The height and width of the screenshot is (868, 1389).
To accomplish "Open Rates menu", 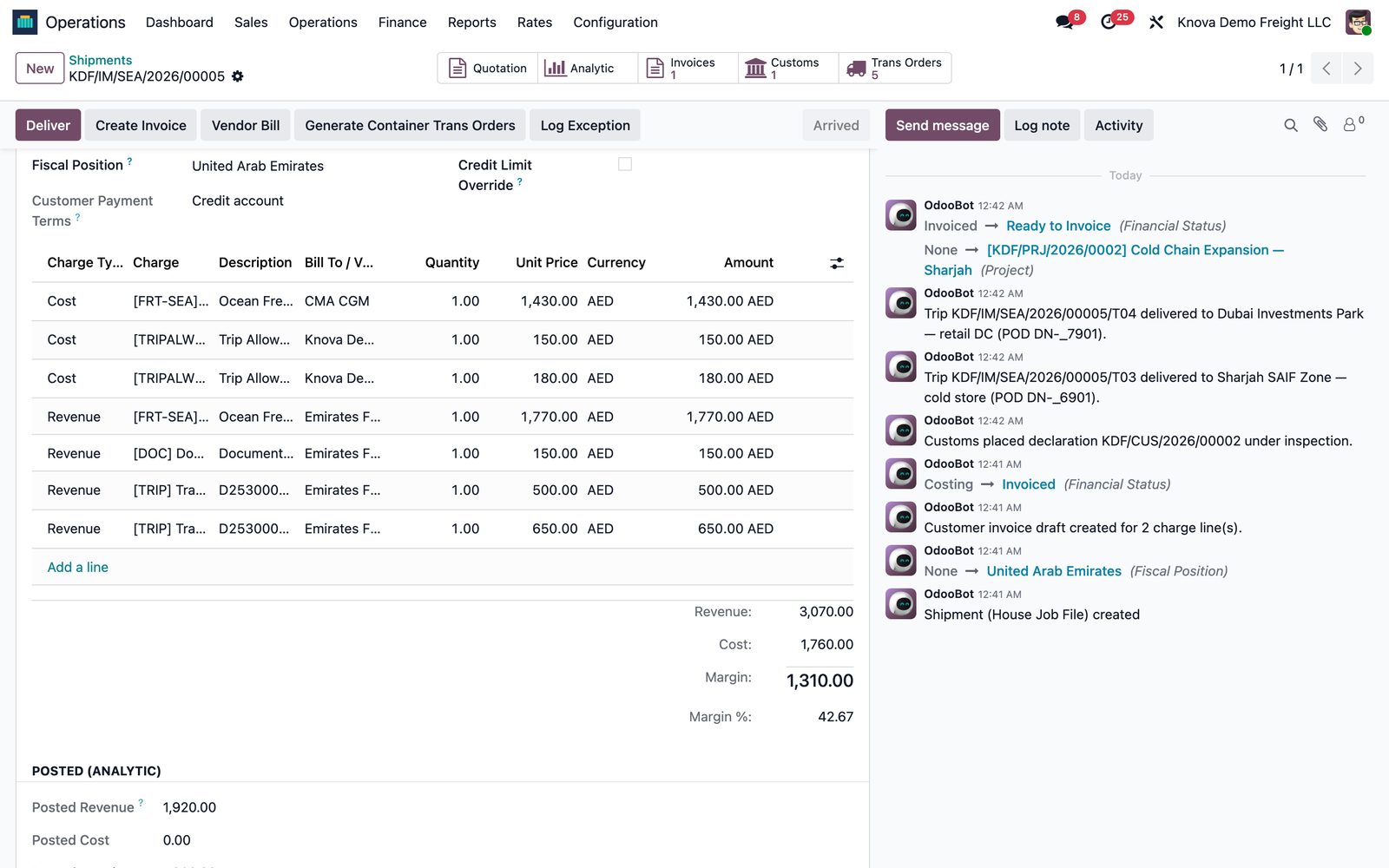I will (535, 23).
